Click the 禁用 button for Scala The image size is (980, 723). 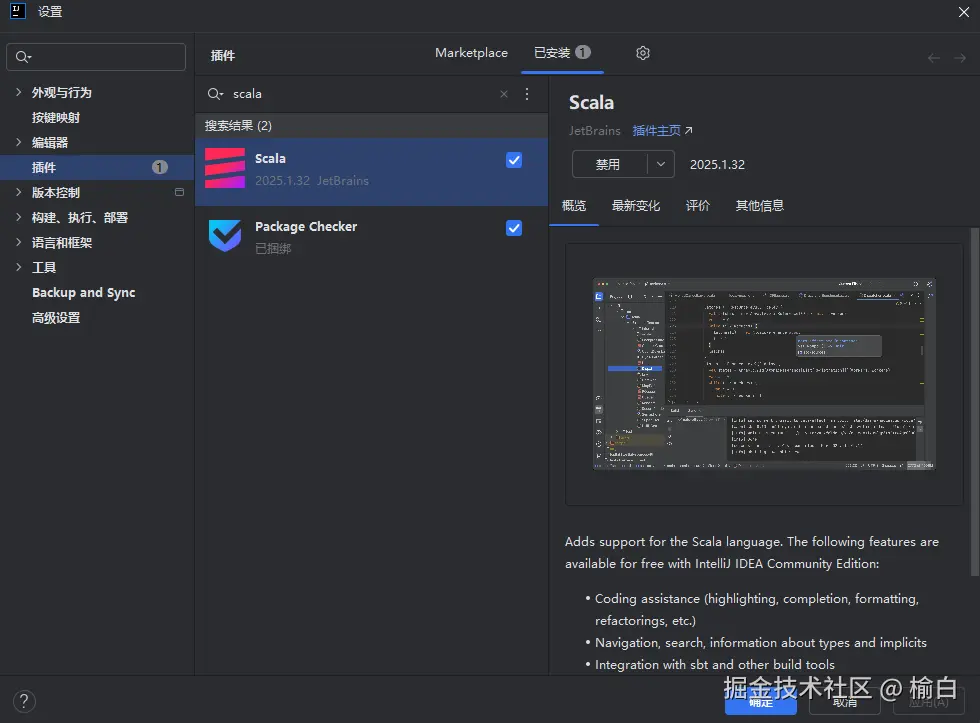point(609,164)
